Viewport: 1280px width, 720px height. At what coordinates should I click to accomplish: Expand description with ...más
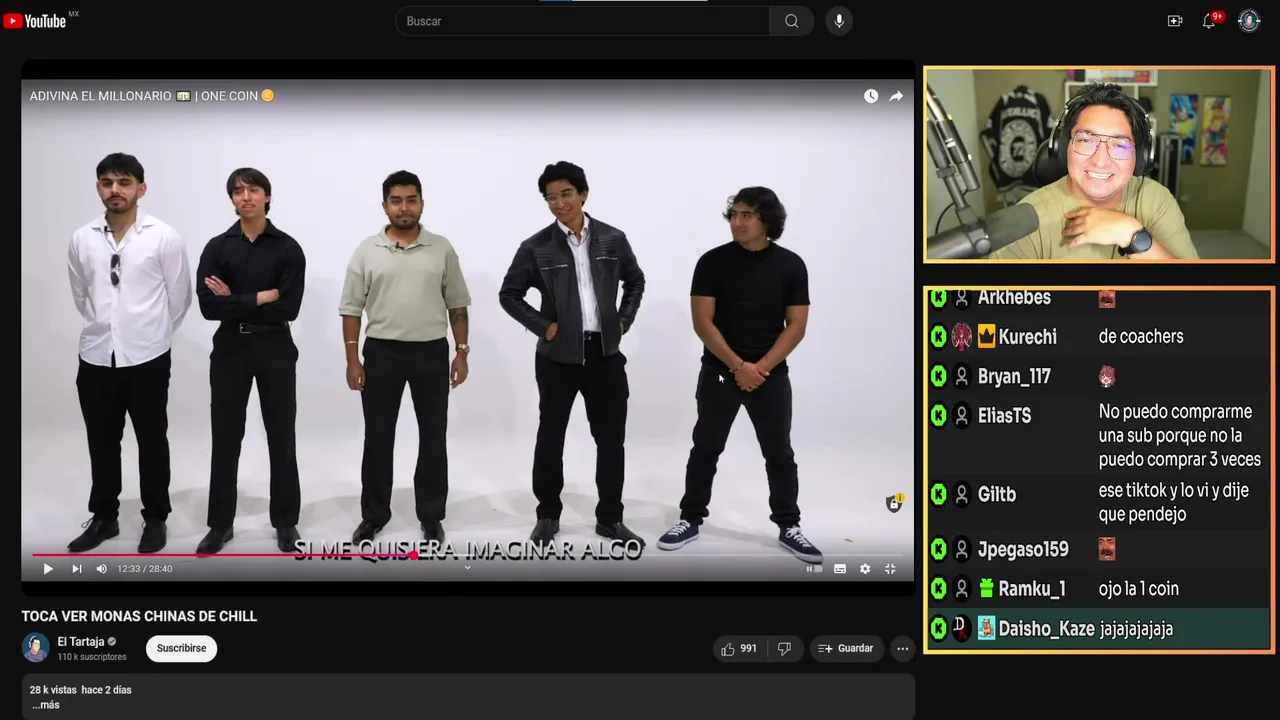click(45, 705)
